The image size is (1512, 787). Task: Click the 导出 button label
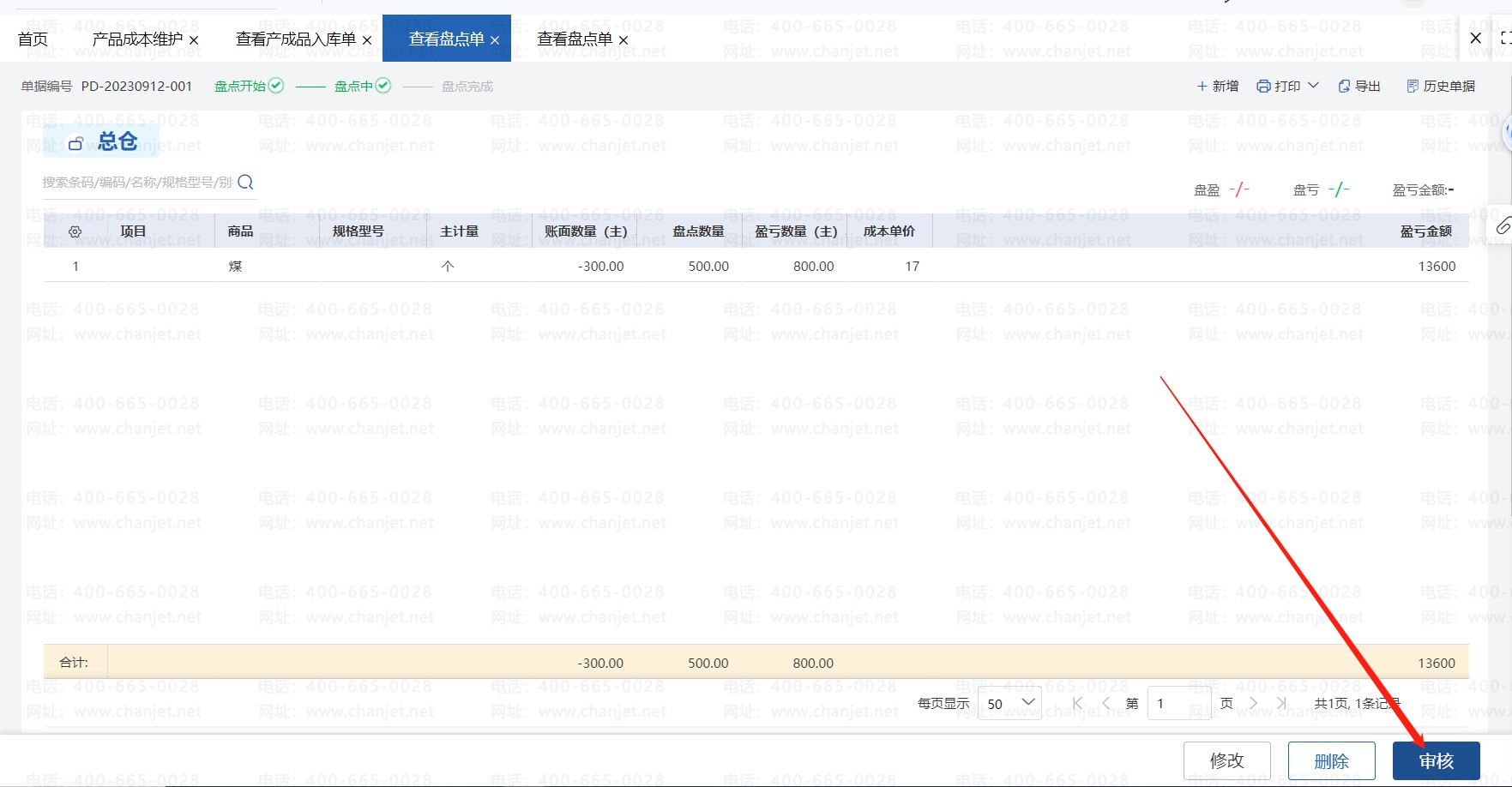(x=1368, y=87)
